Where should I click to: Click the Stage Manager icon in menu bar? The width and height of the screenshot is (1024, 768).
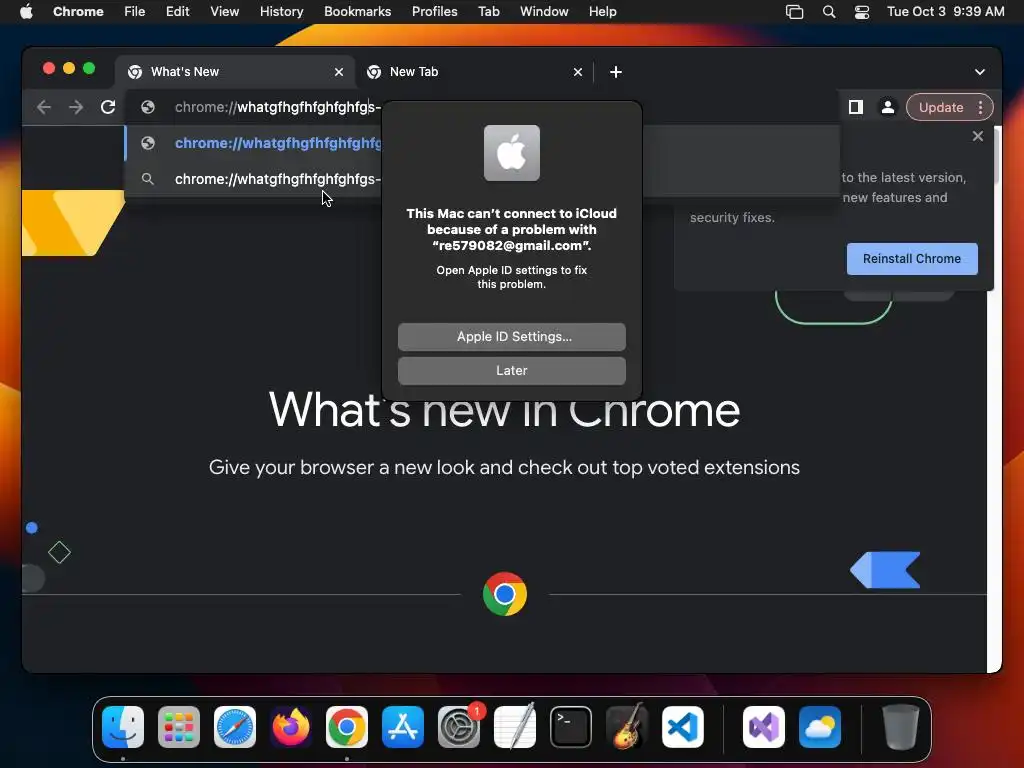794,12
